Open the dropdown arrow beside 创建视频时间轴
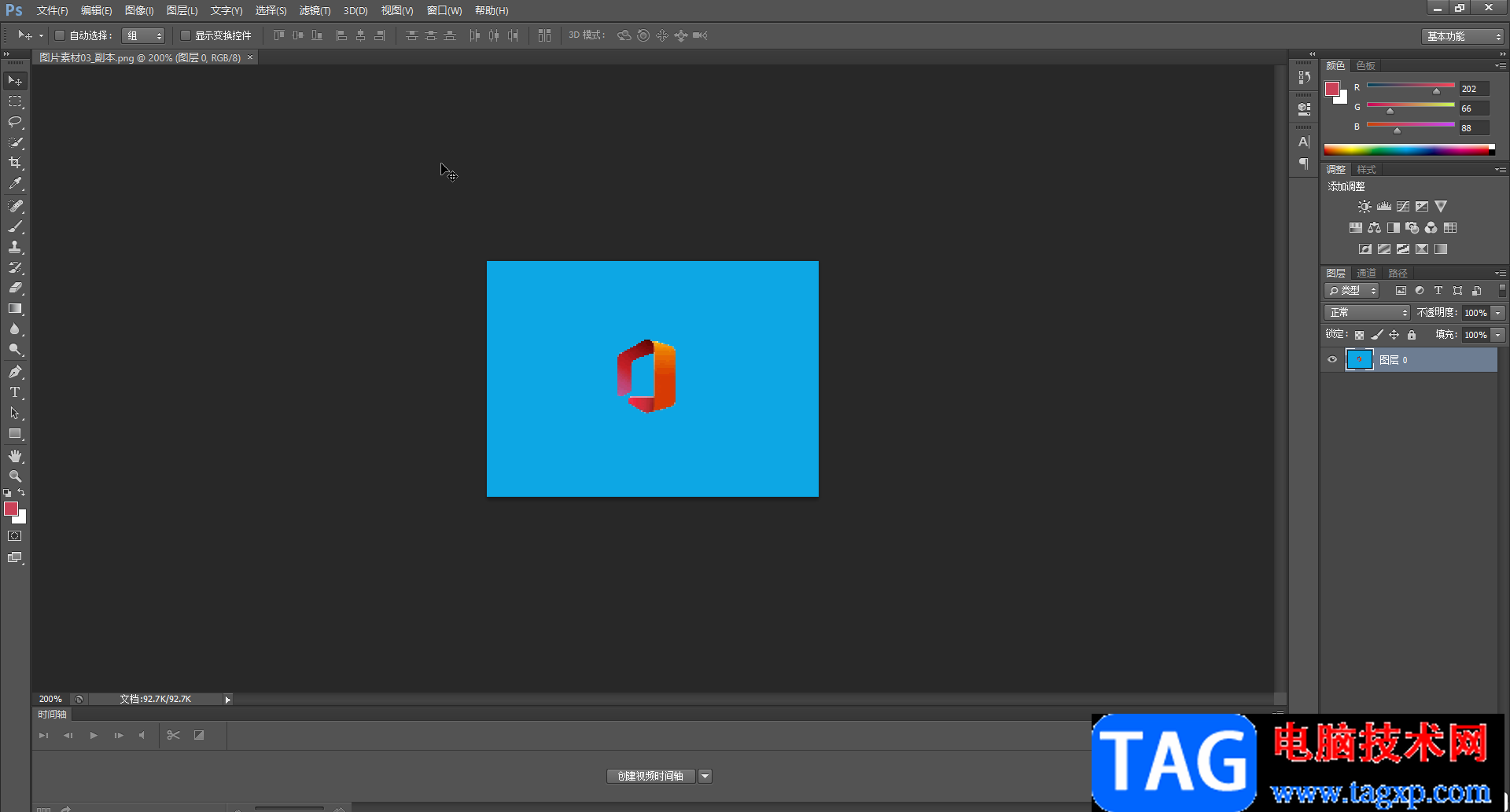This screenshot has width=1510, height=812. pos(705,777)
